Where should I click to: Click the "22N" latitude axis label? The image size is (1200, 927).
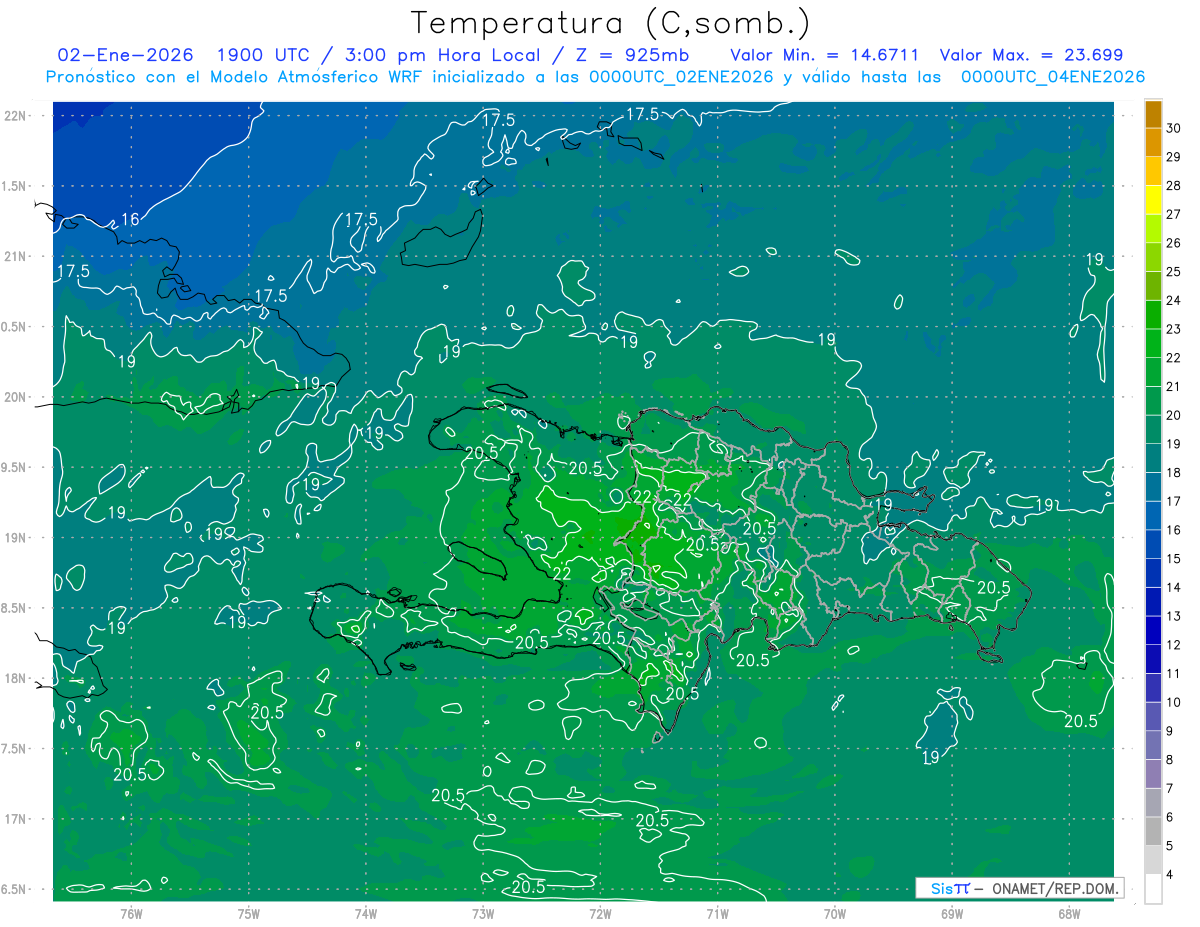pyautogui.click(x=16, y=116)
